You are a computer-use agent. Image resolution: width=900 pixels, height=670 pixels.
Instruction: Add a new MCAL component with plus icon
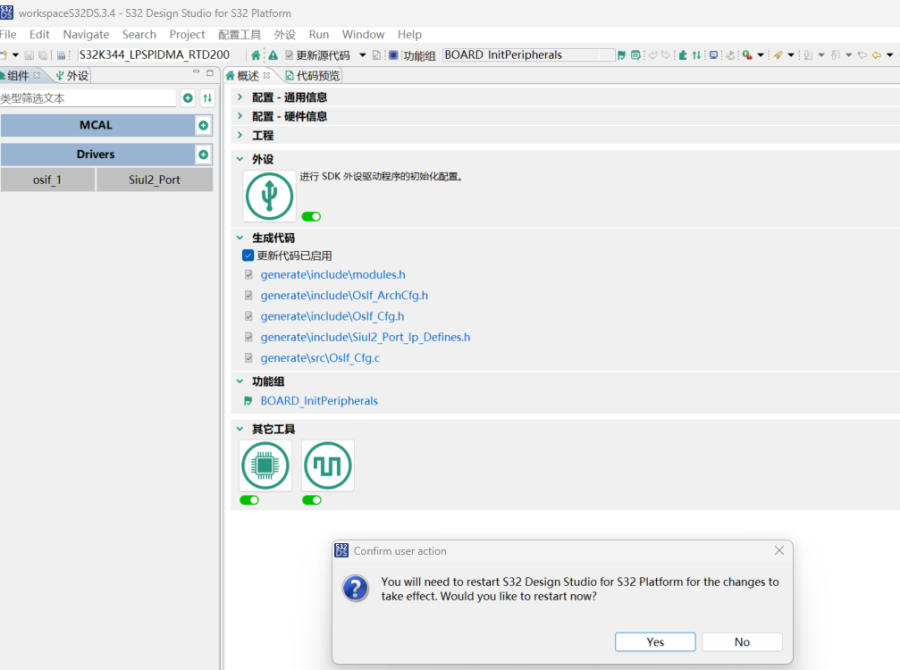[x=203, y=125]
